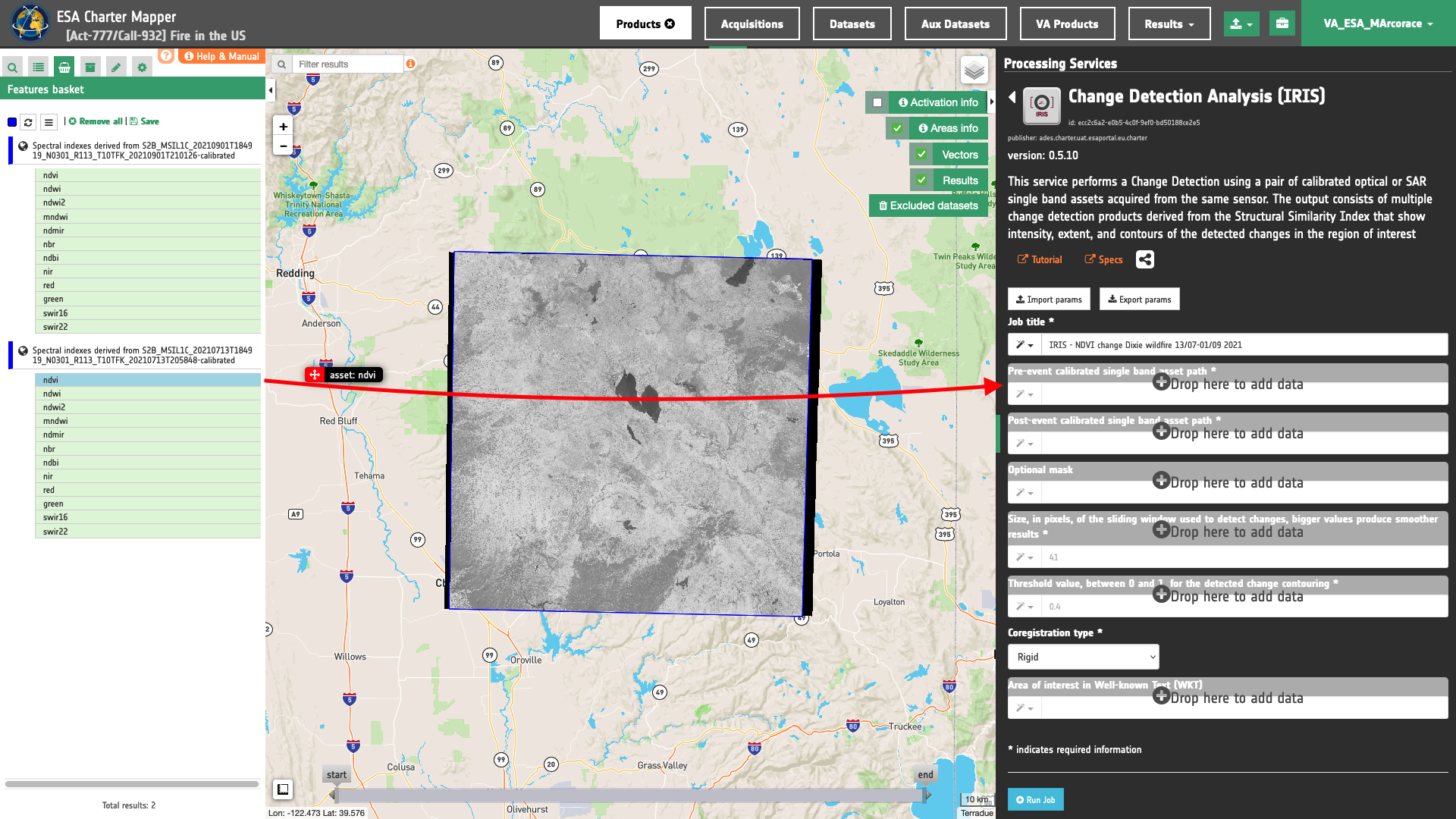1456x819 pixels.
Task: Click the globe icon of S2B 20210713 product
Action: point(24,350)
